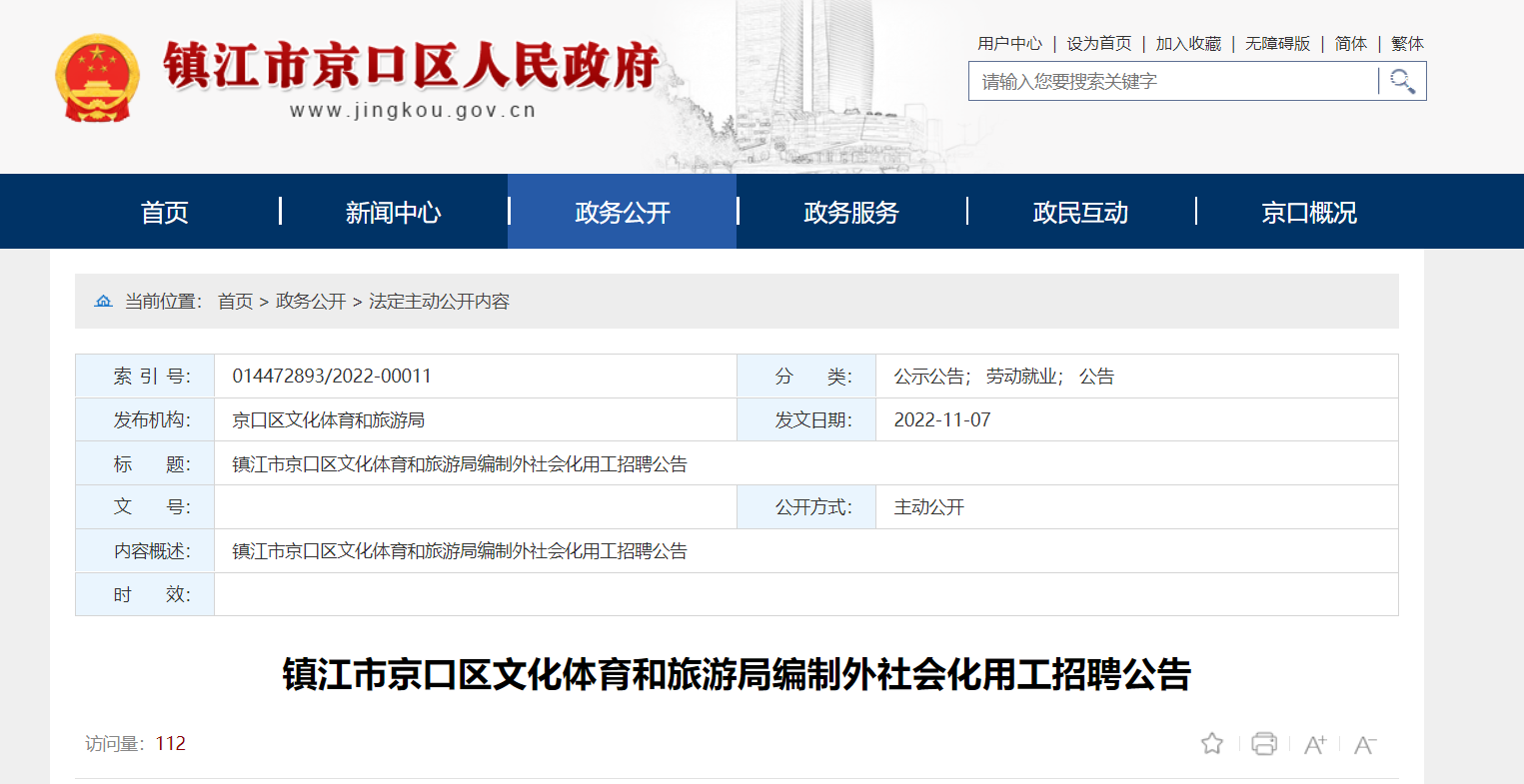
Task: Open the 用户中心 link
Action: tap(1009, 44)
